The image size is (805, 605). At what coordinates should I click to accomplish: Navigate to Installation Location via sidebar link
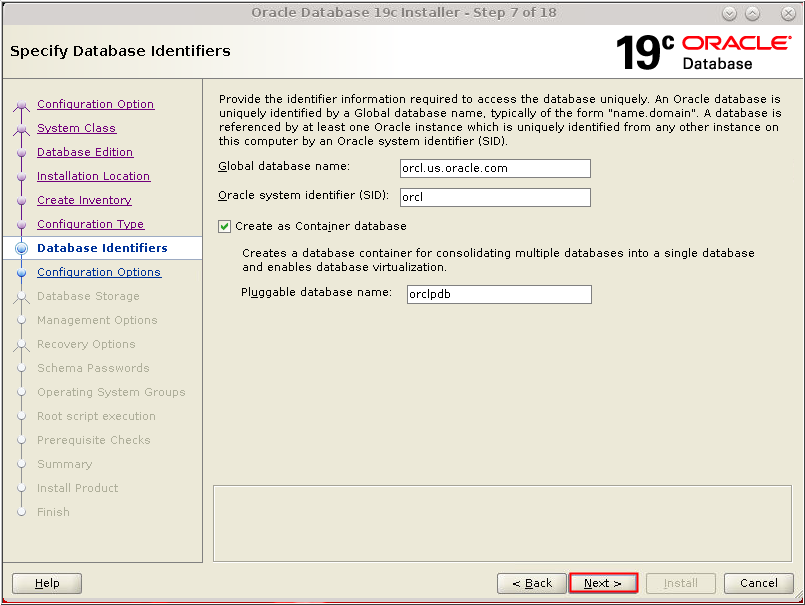pyautogui.click(x=93, y=176)
